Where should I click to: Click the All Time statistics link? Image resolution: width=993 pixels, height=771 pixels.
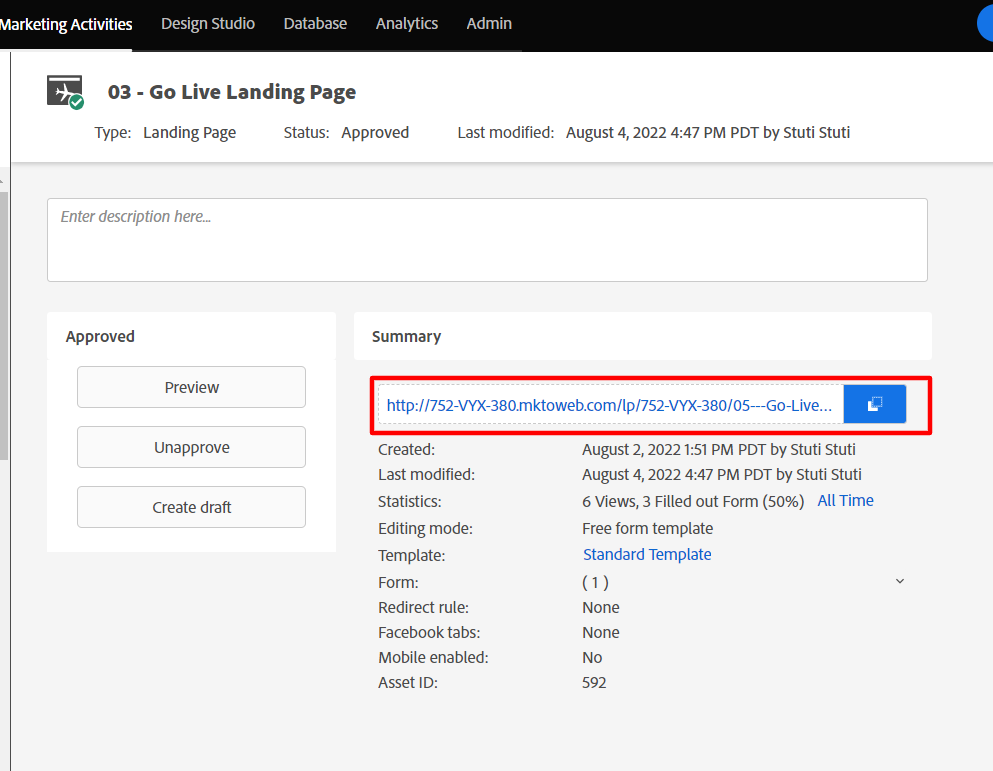click(x=845, y=500)
